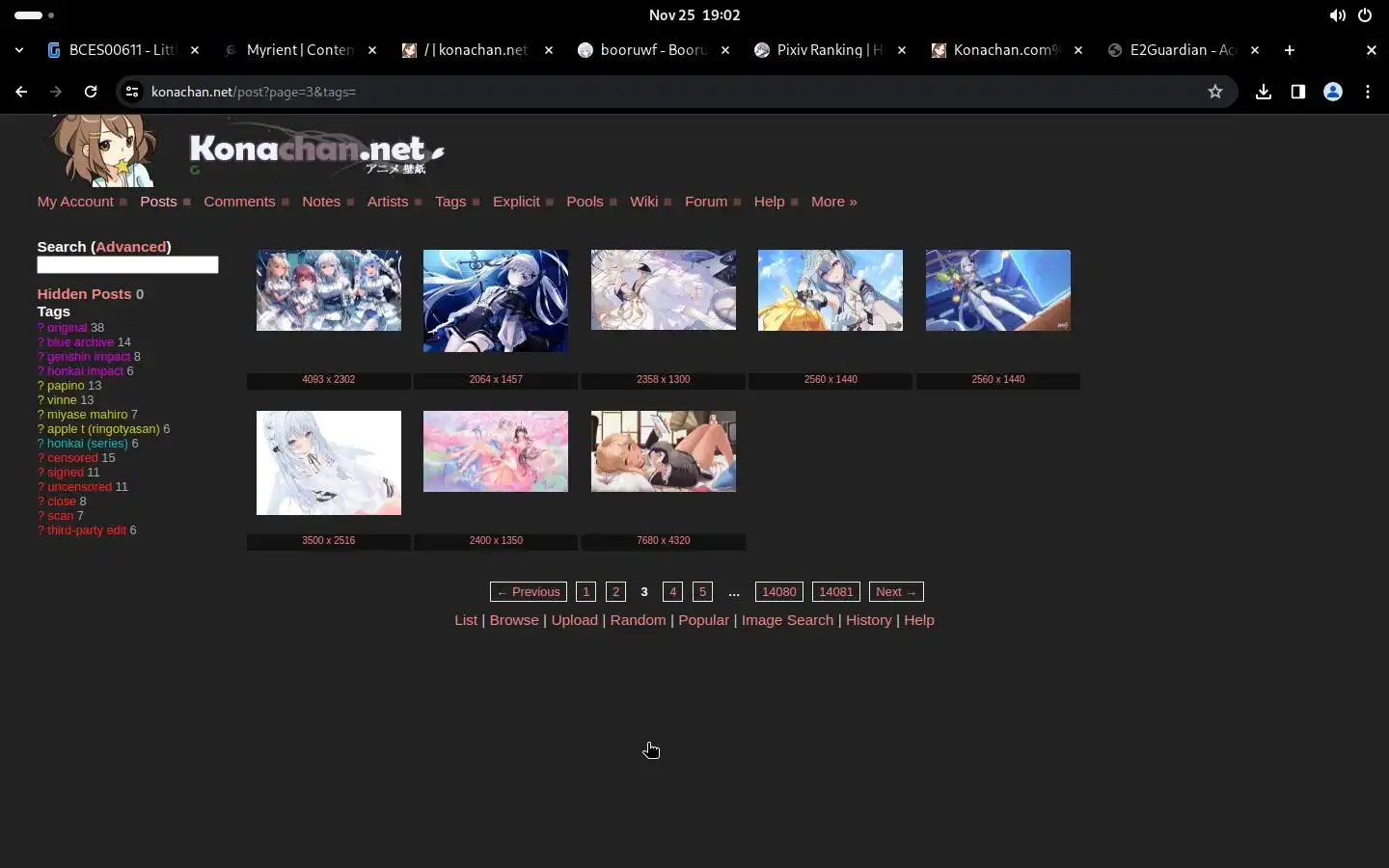Go to the Previous page
The height and width of the screenshot is (868, 1389).
coord(529,592)
